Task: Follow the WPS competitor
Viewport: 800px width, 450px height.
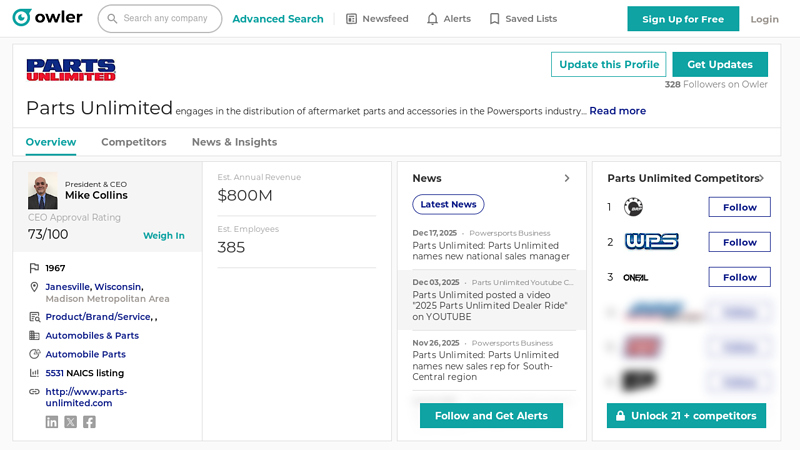Action: click(x=739, y=242)
